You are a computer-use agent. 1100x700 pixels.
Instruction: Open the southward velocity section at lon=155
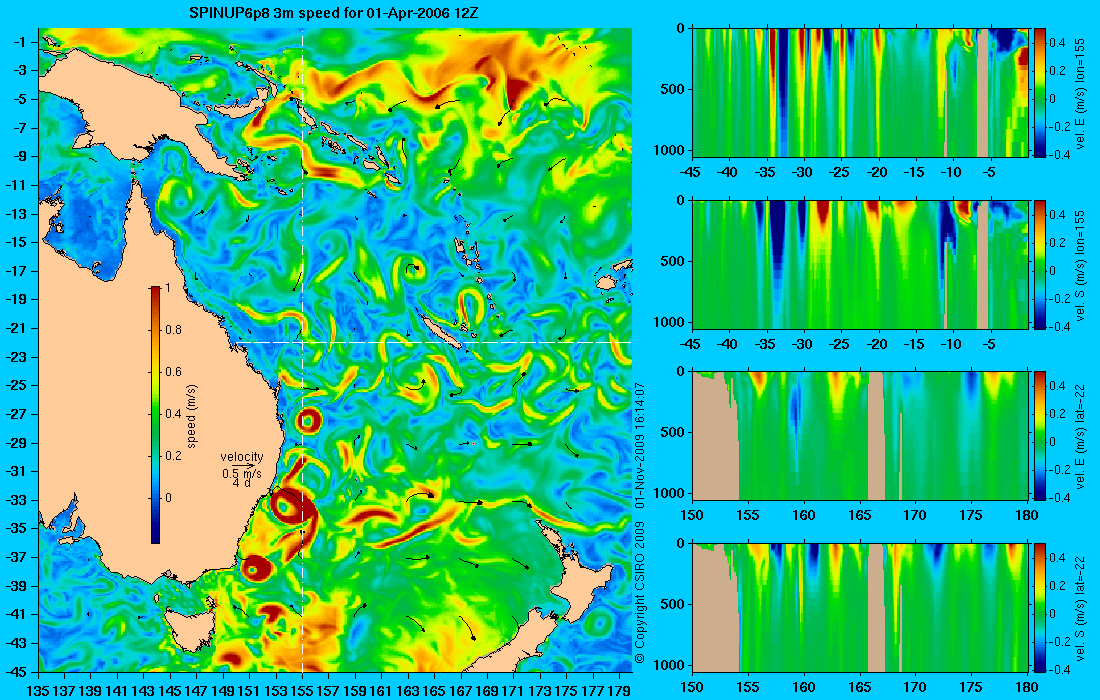[860, 264]
